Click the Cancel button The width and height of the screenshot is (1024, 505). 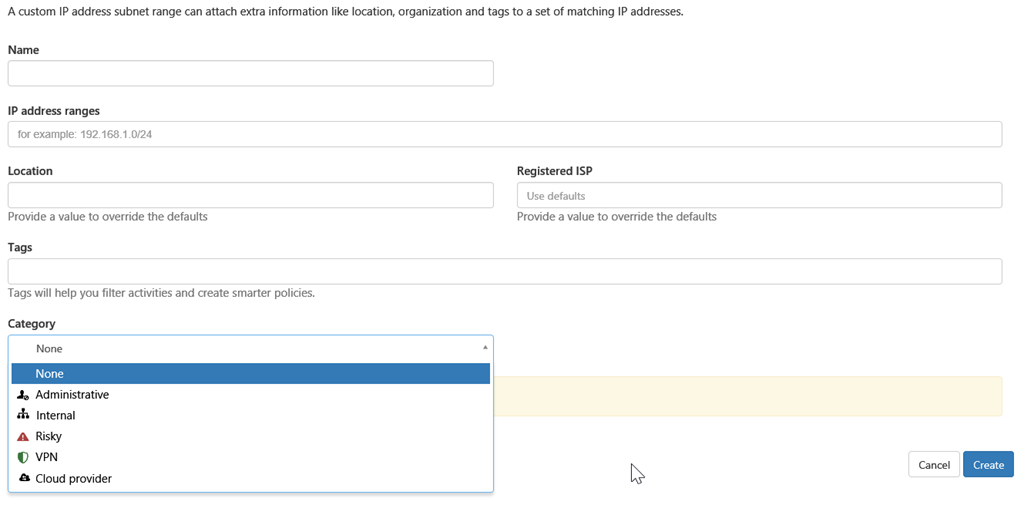(933, 464)
